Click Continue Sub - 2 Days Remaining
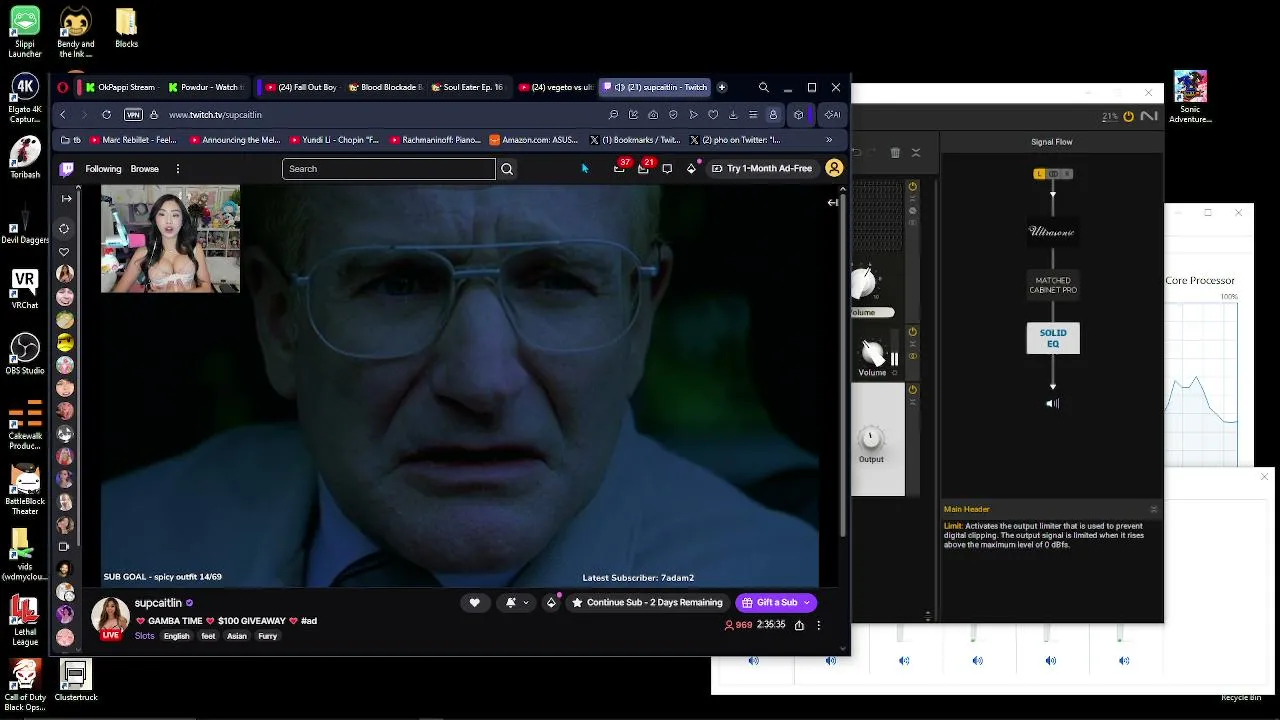 click(x=647, y=602)
